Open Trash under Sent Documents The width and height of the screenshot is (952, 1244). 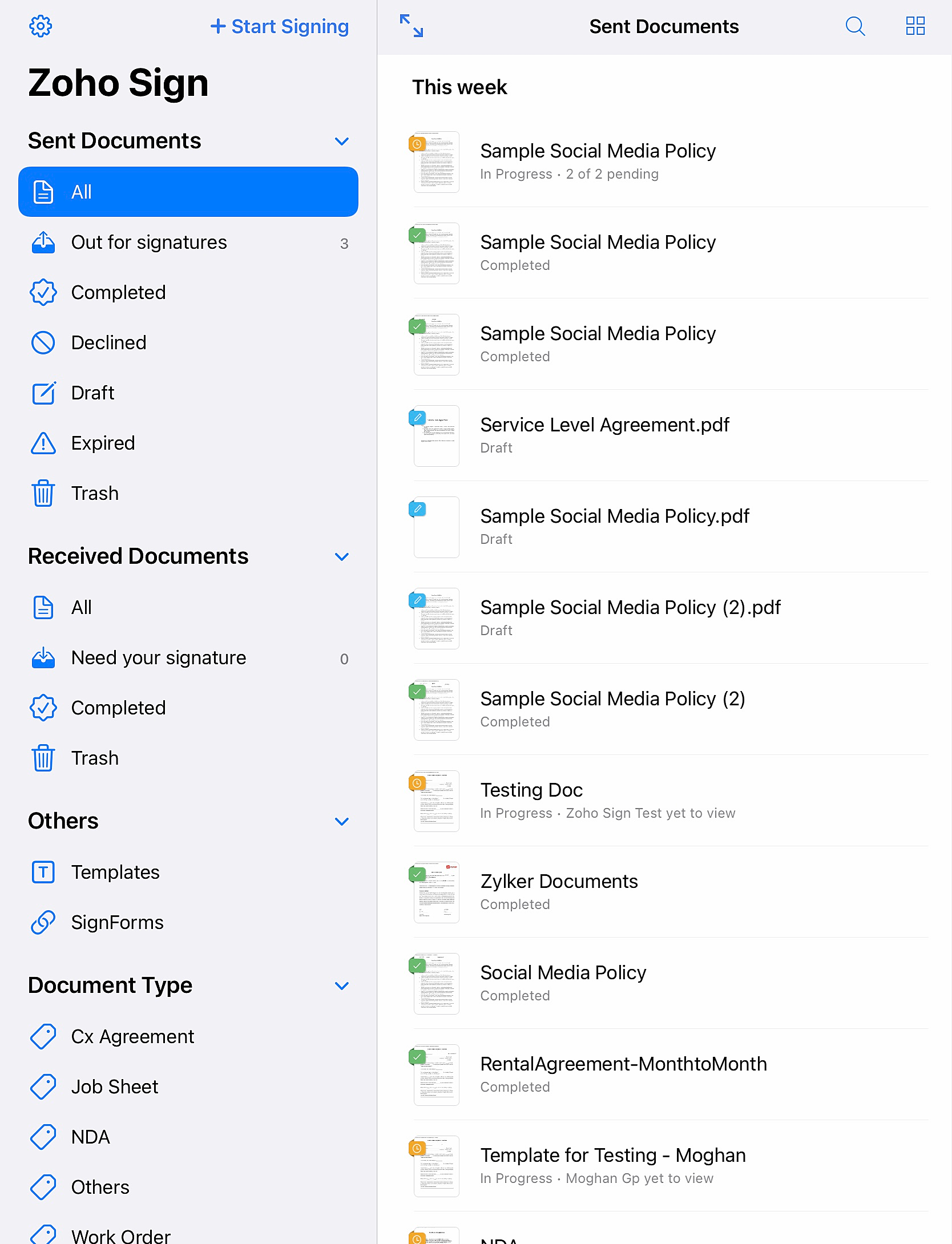[188, 494]
